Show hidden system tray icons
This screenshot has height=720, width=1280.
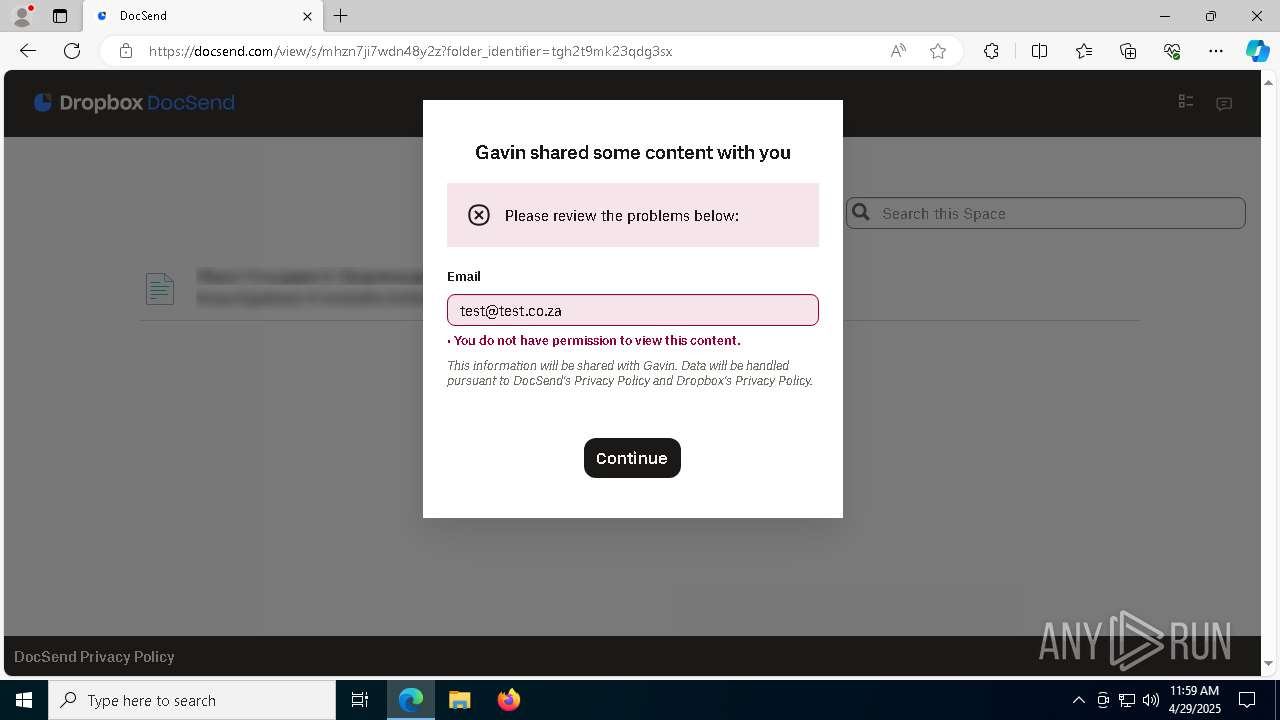pos(1078,700)
